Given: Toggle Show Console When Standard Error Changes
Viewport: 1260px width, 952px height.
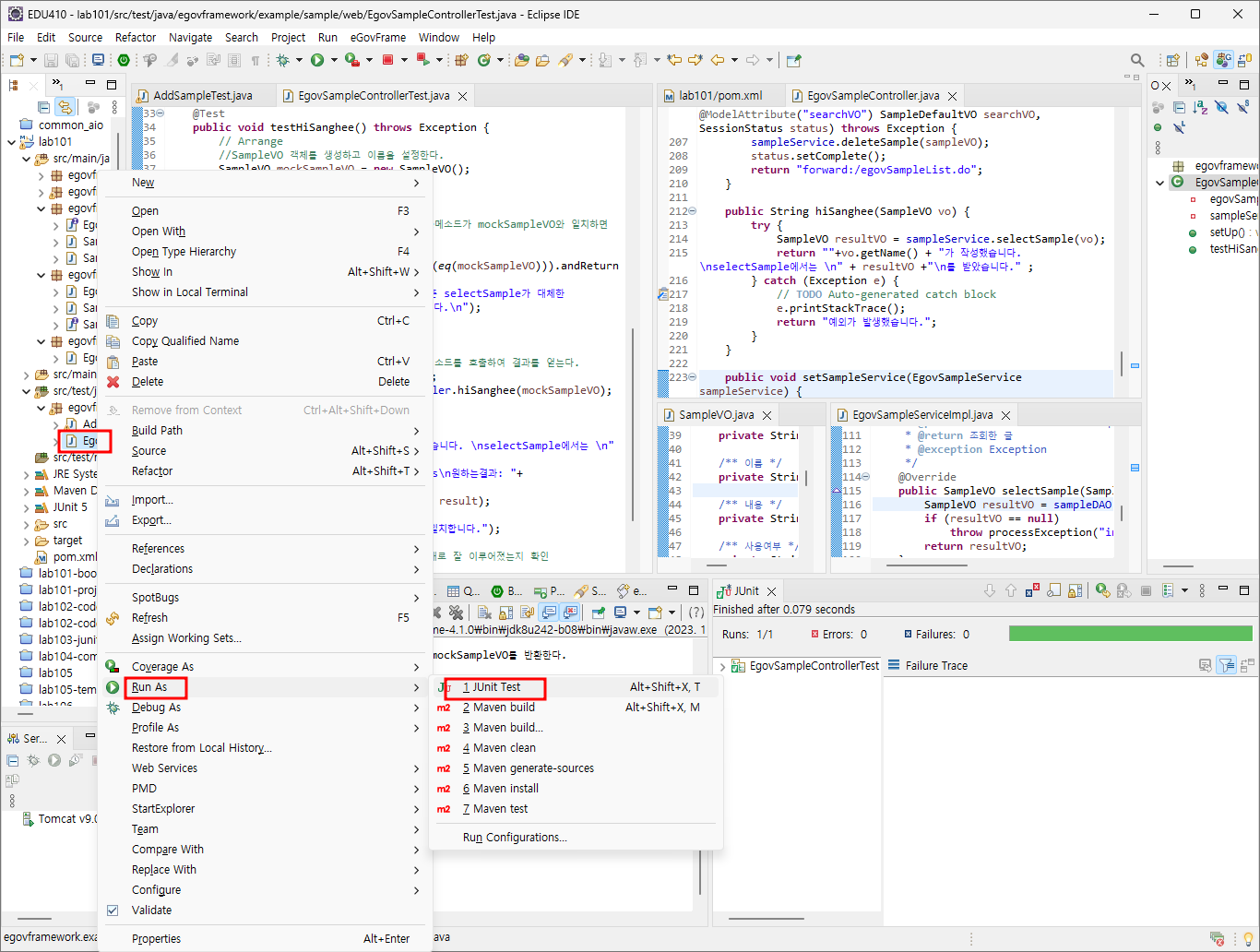Looking at the screenshot, I should point(570,613).
